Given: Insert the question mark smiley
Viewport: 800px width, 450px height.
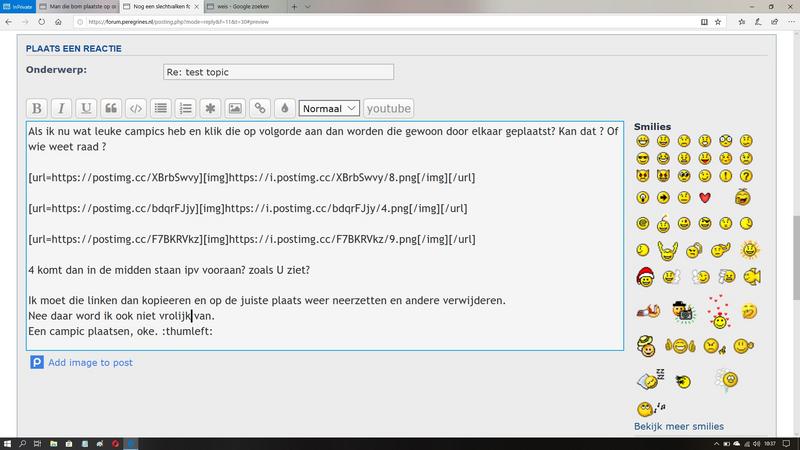Looking at the screenshot, I should [x=746, y=176].
